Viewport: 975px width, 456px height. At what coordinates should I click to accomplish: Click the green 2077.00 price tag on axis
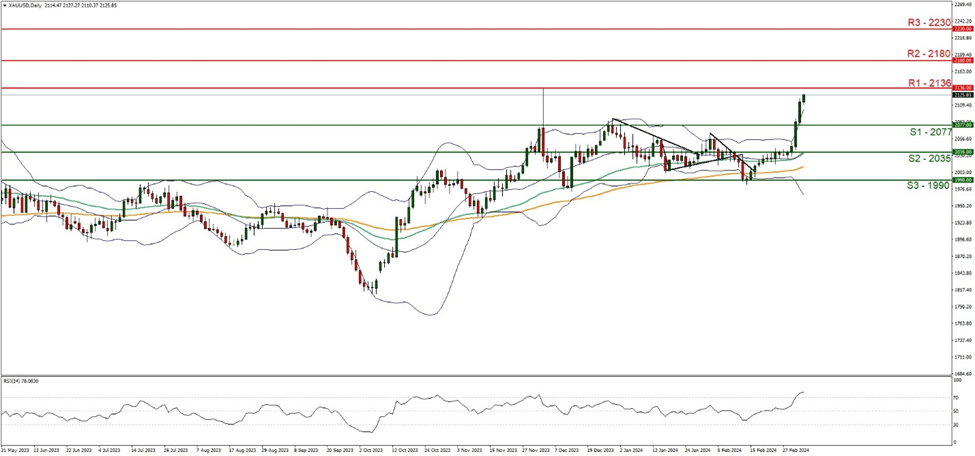[961, 124]
